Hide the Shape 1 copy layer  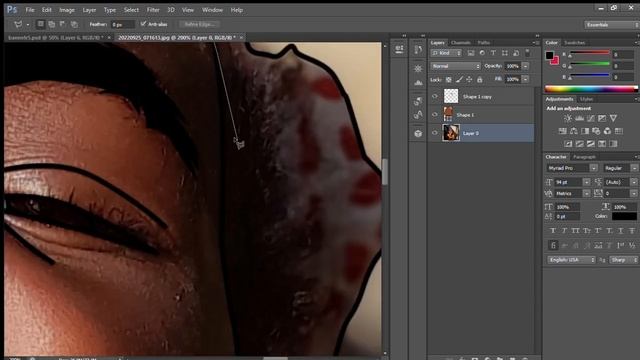click(x=435, y=97)
